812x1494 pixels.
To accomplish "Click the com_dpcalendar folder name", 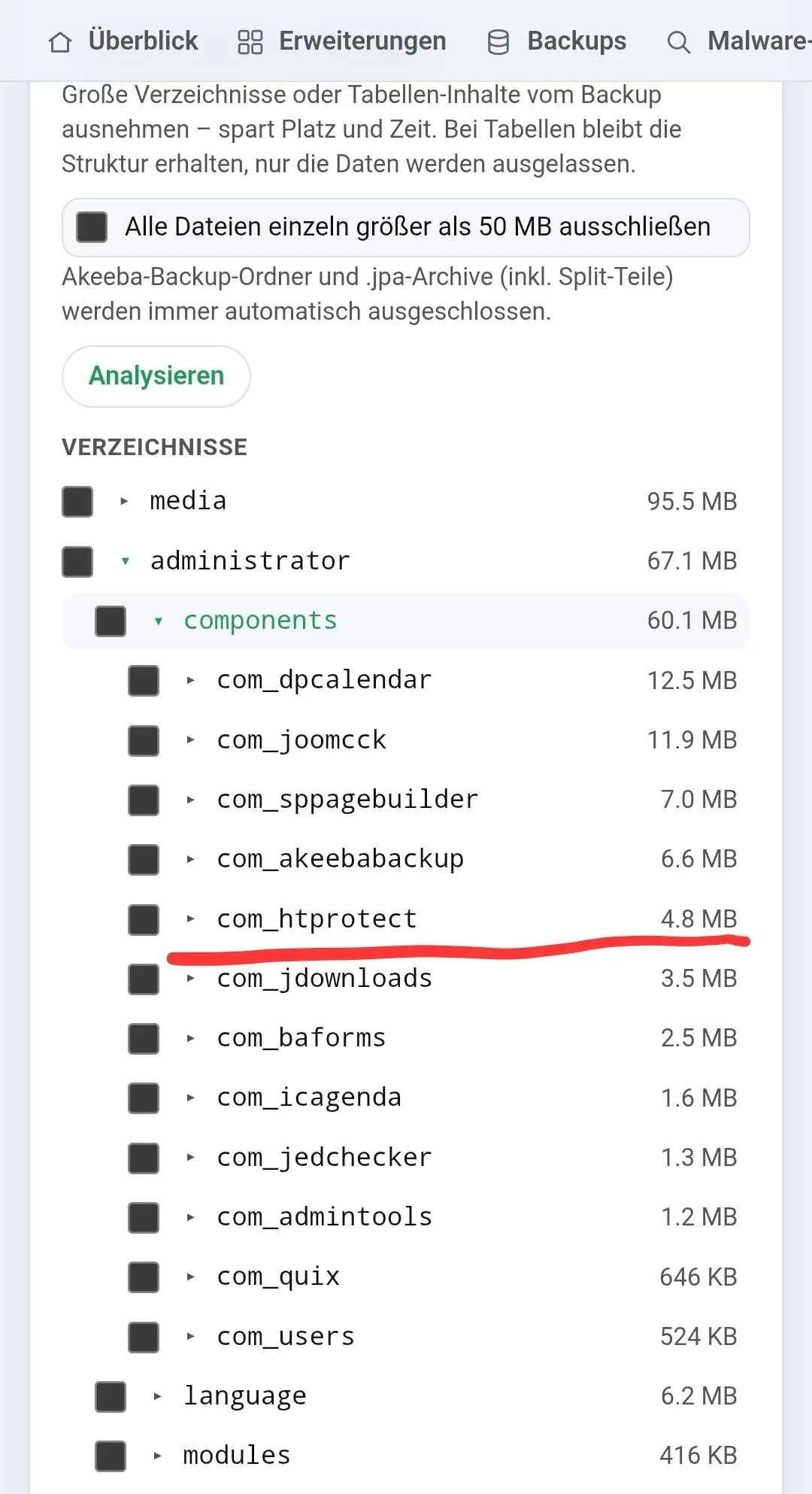I will tap(324, 680).
